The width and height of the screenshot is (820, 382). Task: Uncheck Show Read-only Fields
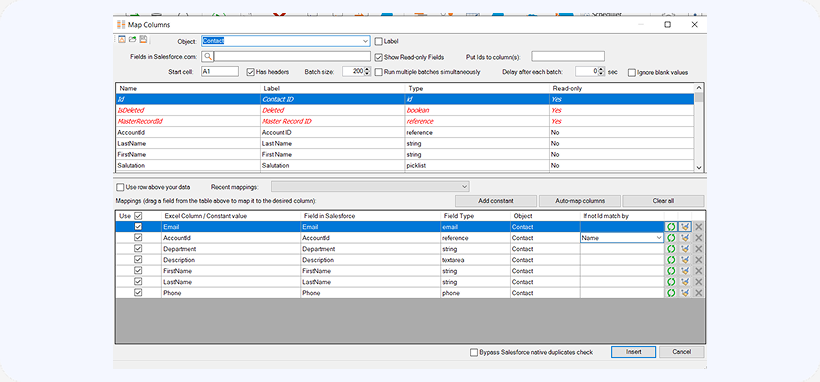[379, 57]
